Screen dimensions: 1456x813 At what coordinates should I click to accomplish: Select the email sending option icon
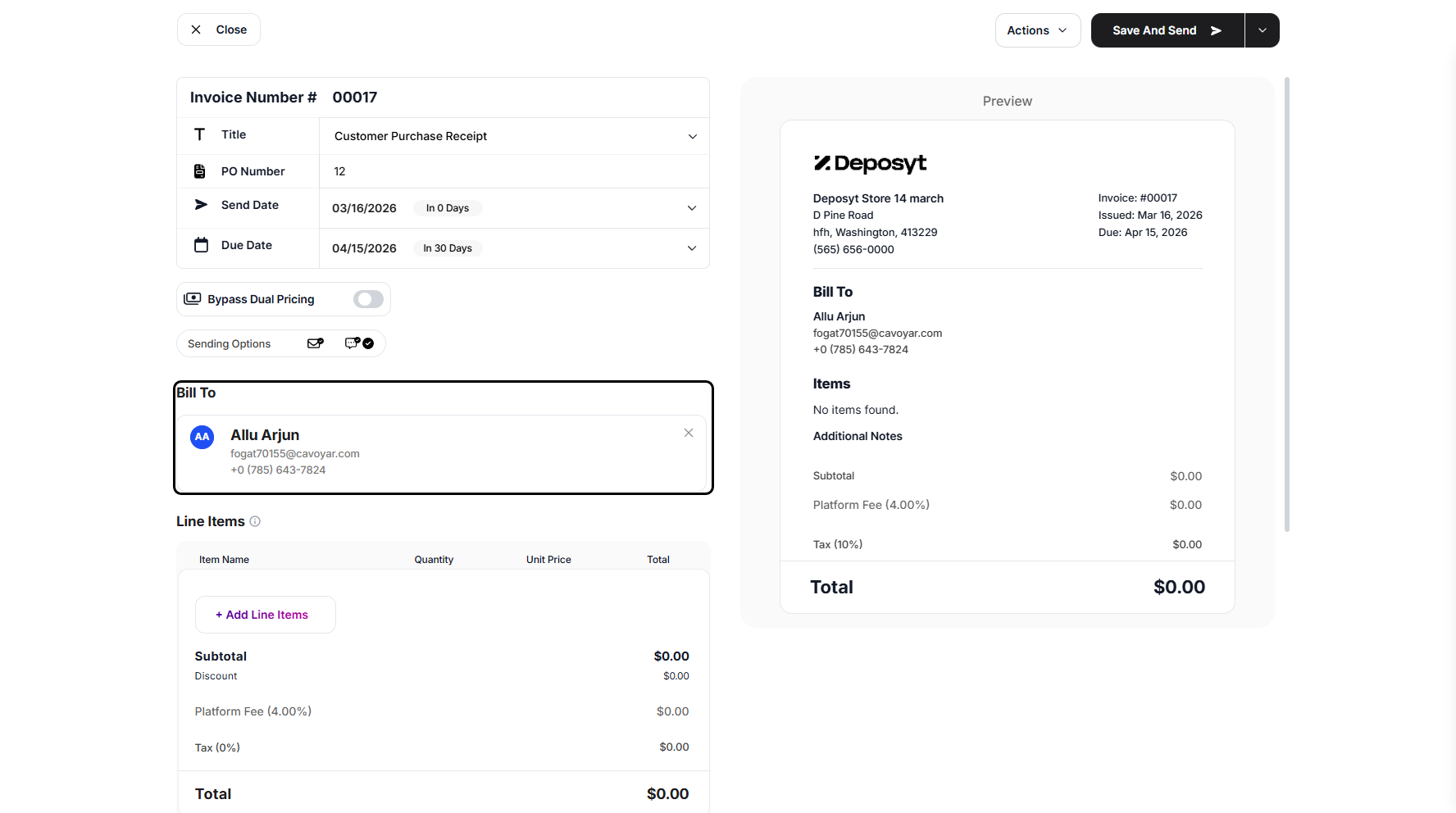pyautogui.click(x=316, y=343)
